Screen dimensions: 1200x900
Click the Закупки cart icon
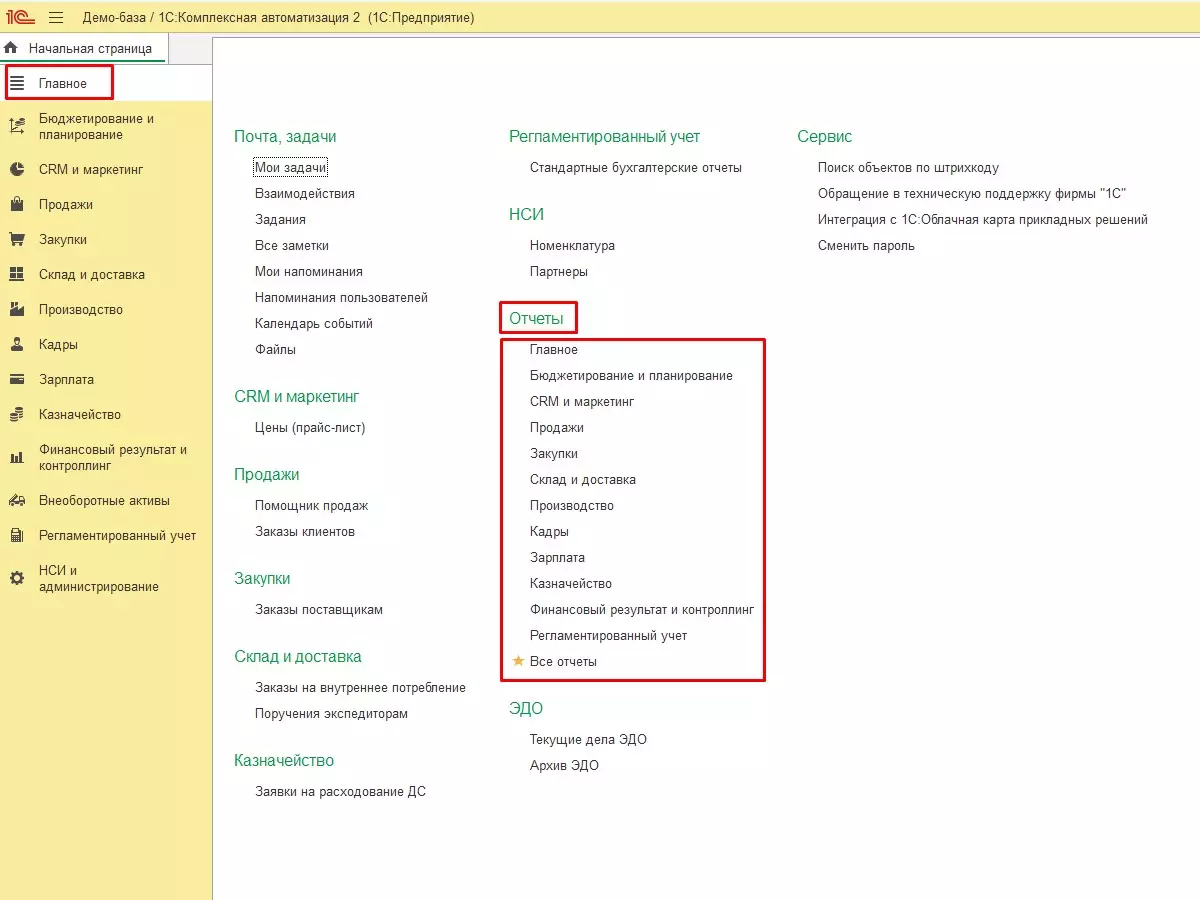point(17,239)
